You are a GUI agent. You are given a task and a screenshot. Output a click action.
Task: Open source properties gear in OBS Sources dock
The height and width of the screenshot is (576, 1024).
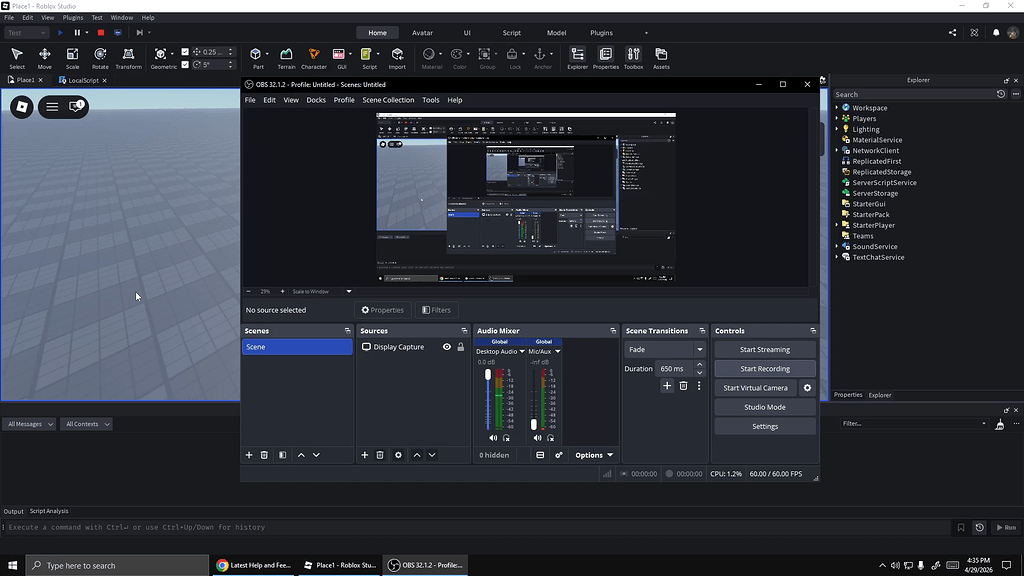pyautogui.click(x=398, y=455)
